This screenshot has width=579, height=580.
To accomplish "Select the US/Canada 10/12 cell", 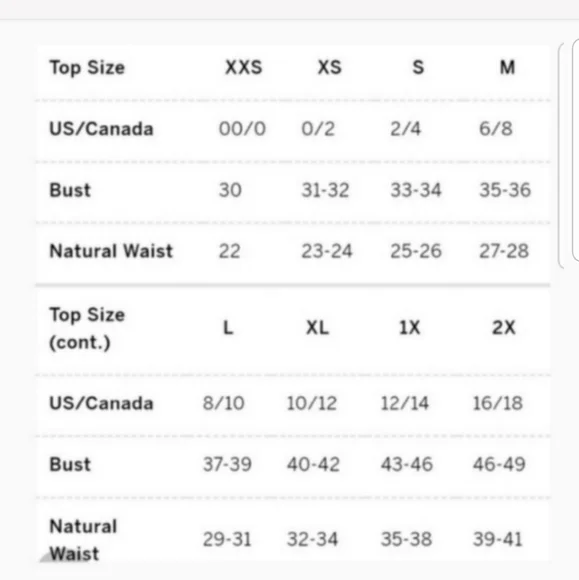I will (312, 403).
